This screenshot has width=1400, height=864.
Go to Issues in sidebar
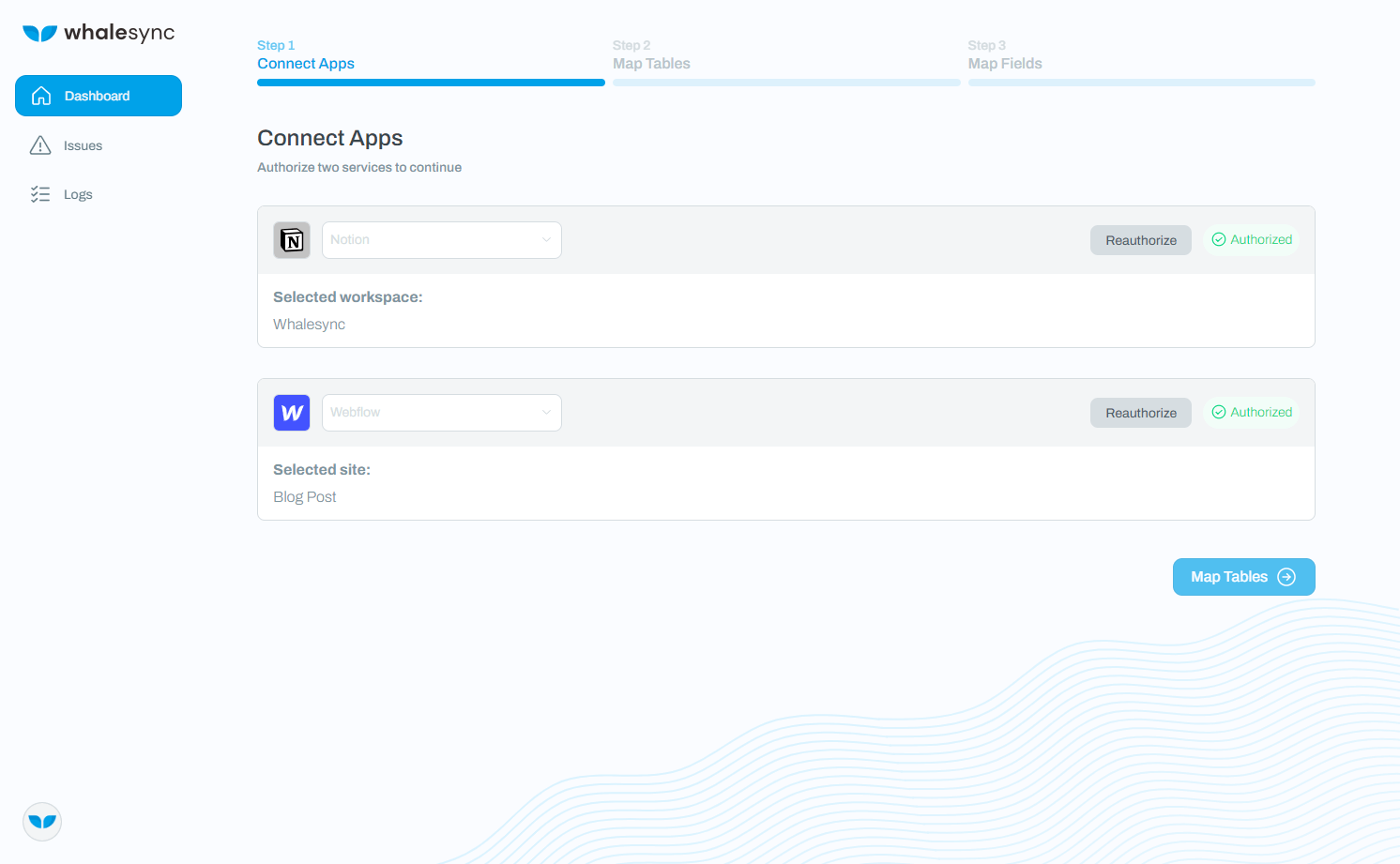83,145
